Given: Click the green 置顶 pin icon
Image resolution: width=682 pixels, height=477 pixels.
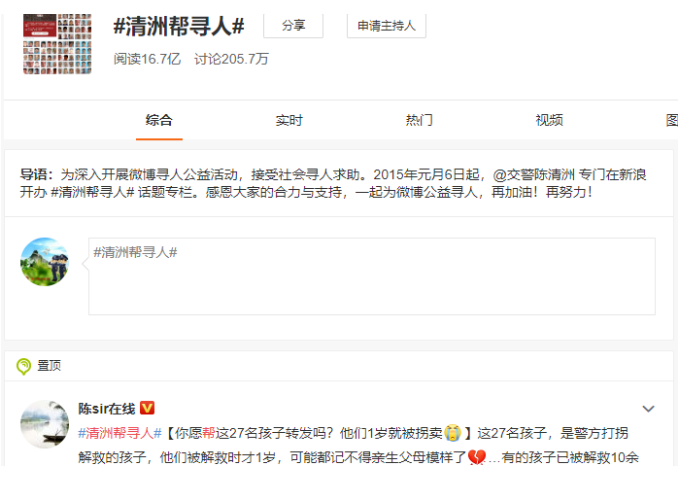Looking at the screenshot, I should point(23,366).
